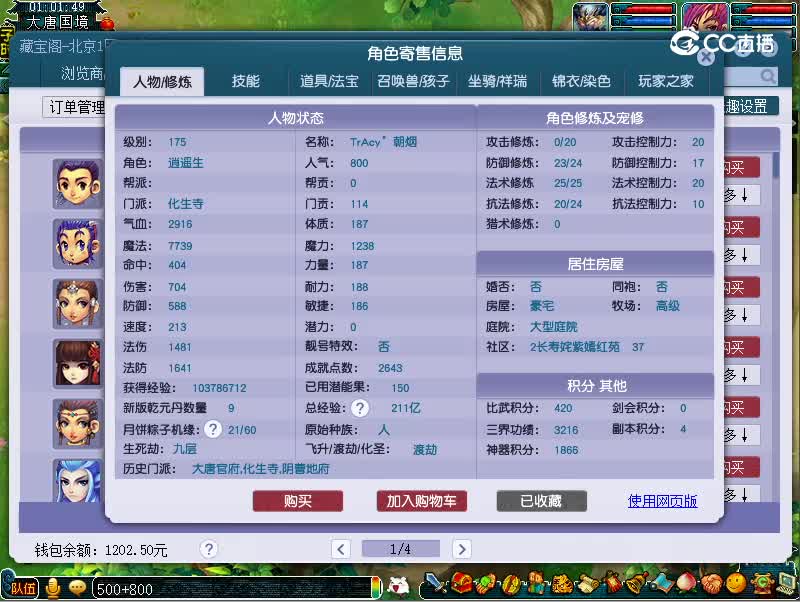Open the beige scroll quest icon

click(x=587, y=584)
